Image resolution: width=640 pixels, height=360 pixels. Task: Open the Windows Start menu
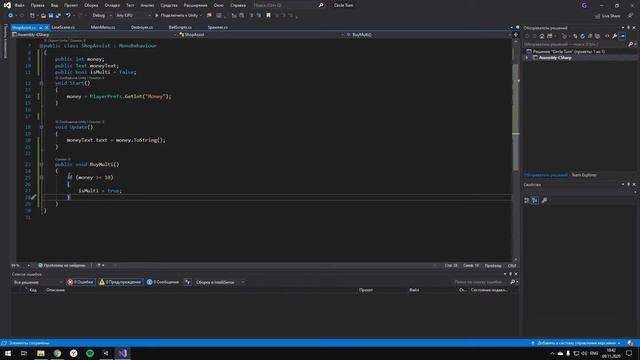8,353
